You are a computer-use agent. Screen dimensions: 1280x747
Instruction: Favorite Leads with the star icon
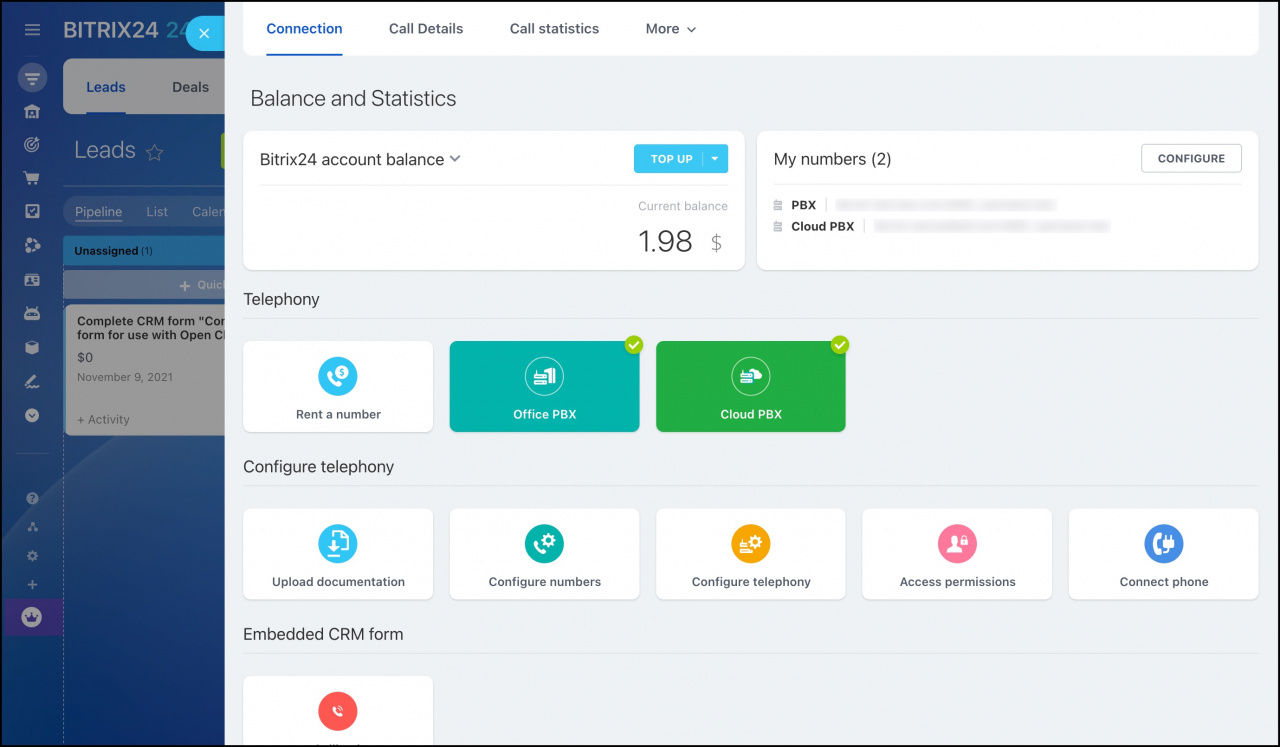(x=155, y=153)
